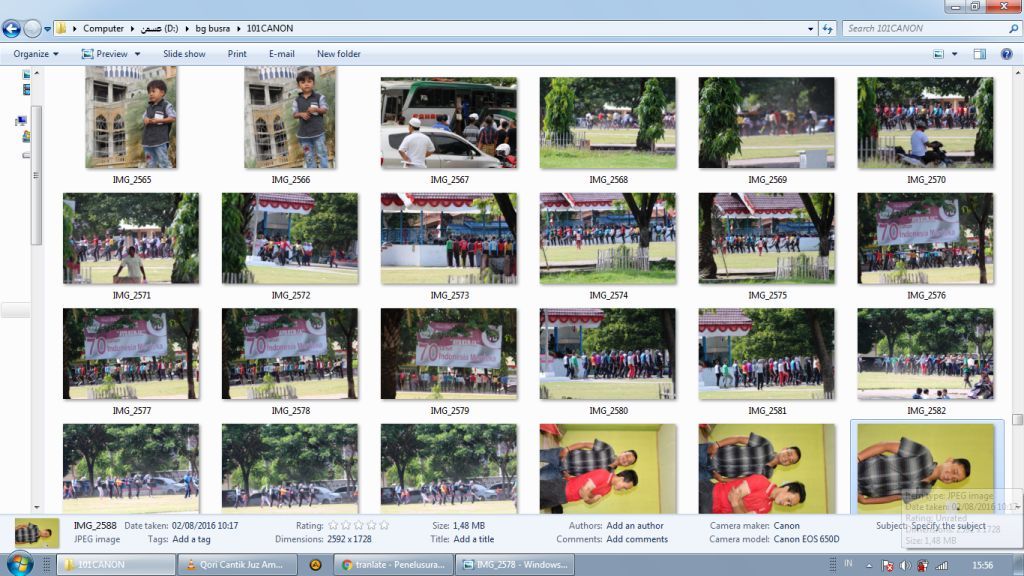Click E-mail in the toolbar
The width and height of the screenshot is (1024, 576).
281,54
